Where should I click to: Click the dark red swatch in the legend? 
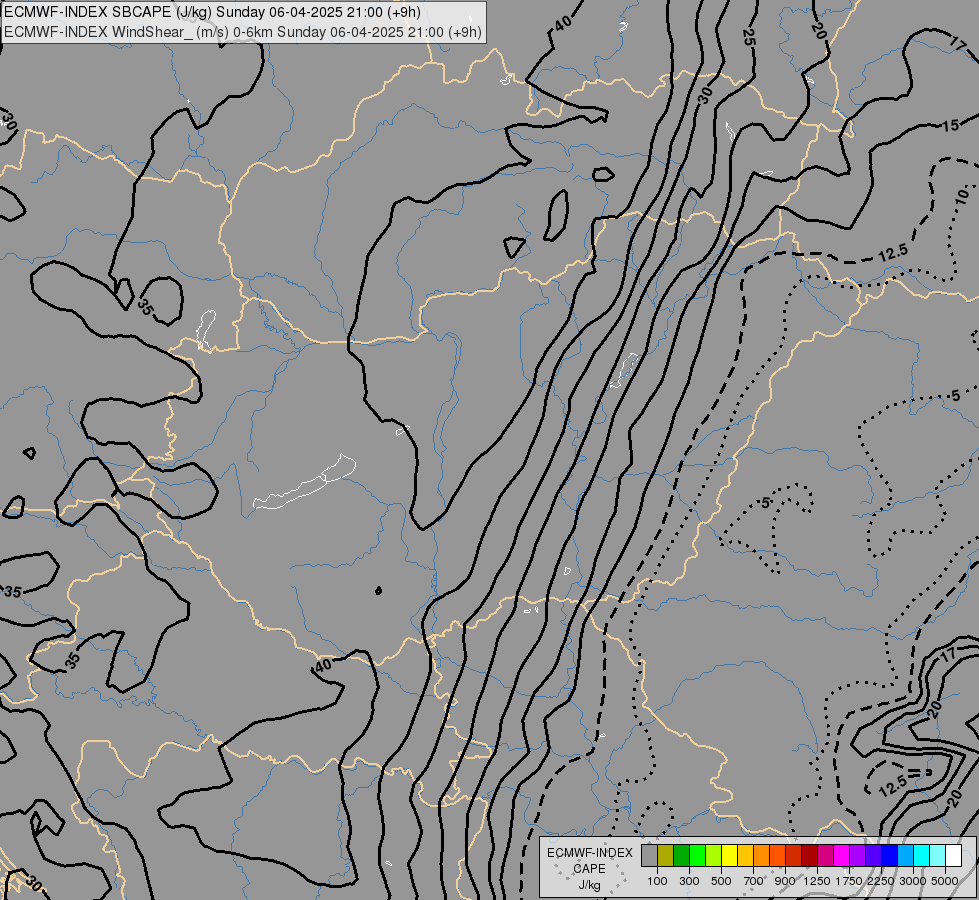tap(810, 855)
